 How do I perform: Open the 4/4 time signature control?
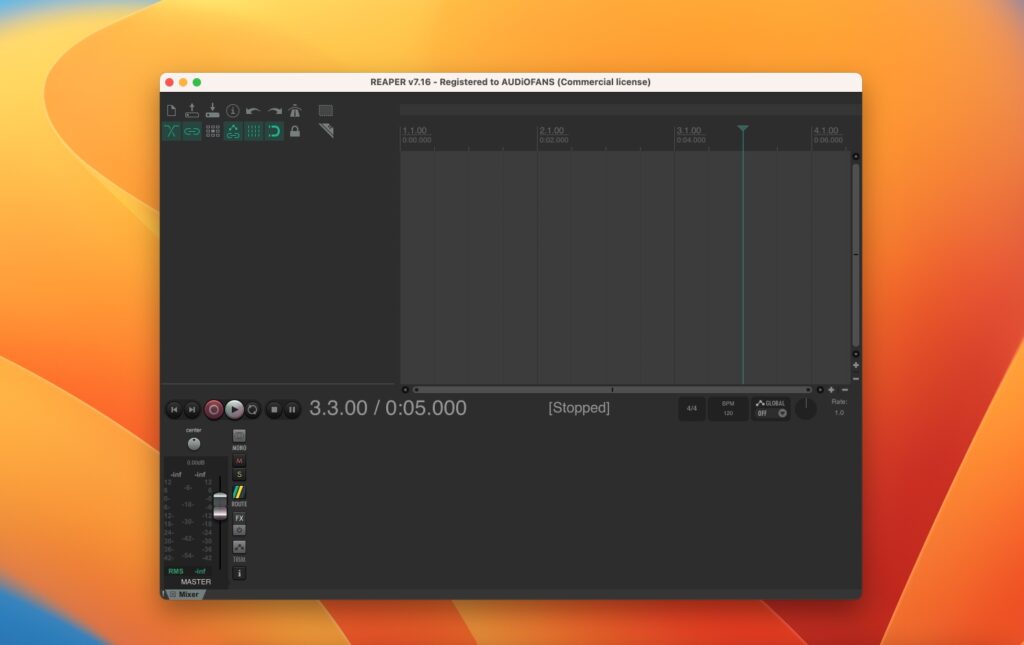click(691, 408)
